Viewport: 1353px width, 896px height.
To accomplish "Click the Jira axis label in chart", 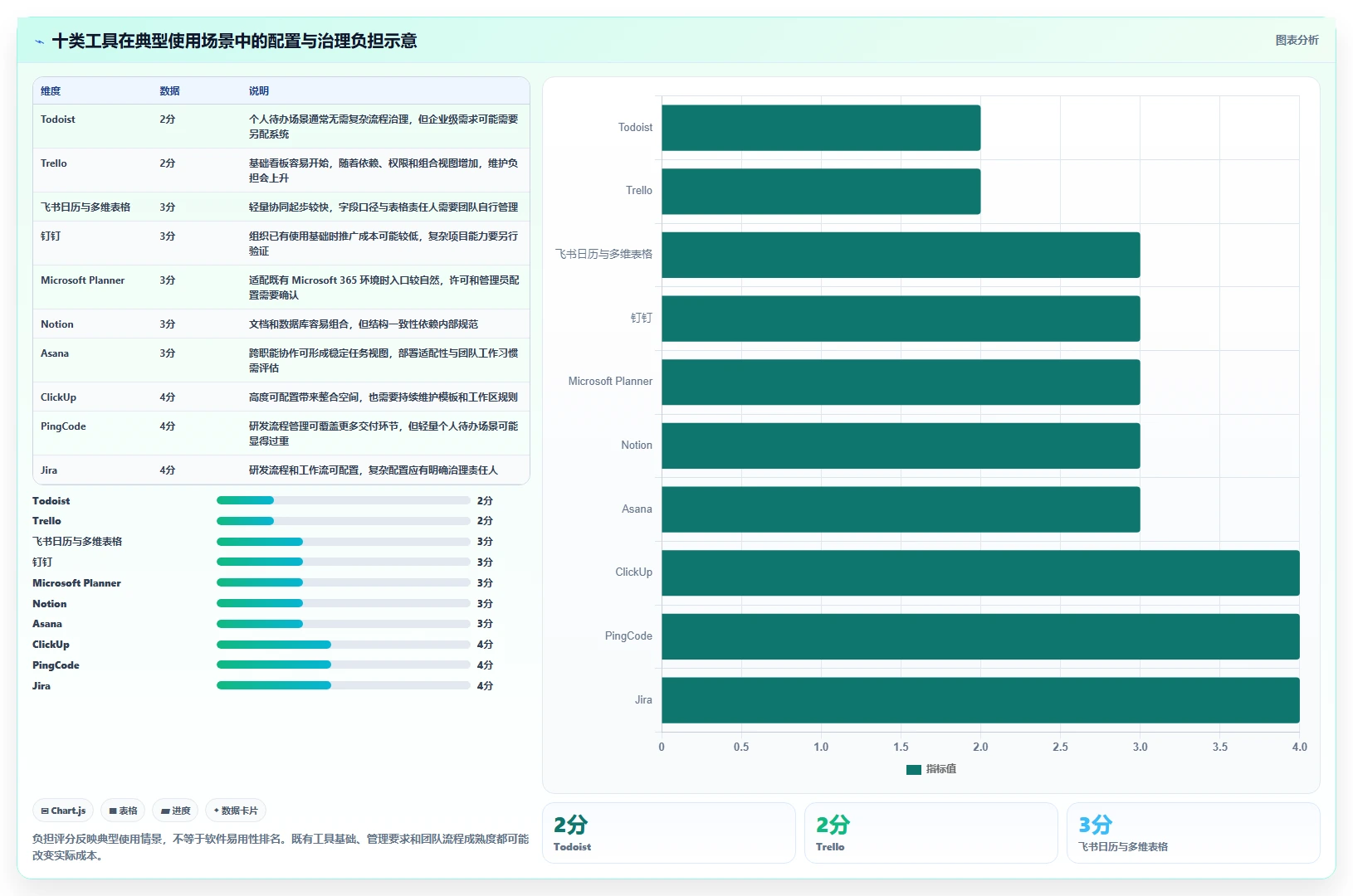I will click(643, 700).
